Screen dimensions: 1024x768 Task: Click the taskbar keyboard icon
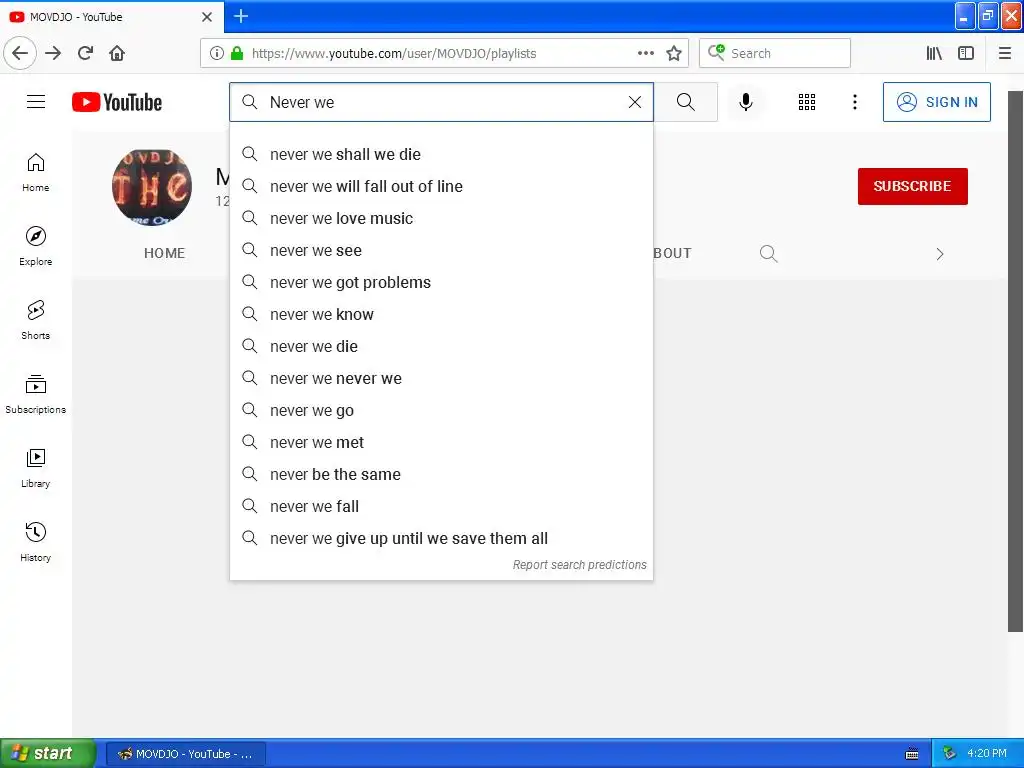(x=912, y=754)
